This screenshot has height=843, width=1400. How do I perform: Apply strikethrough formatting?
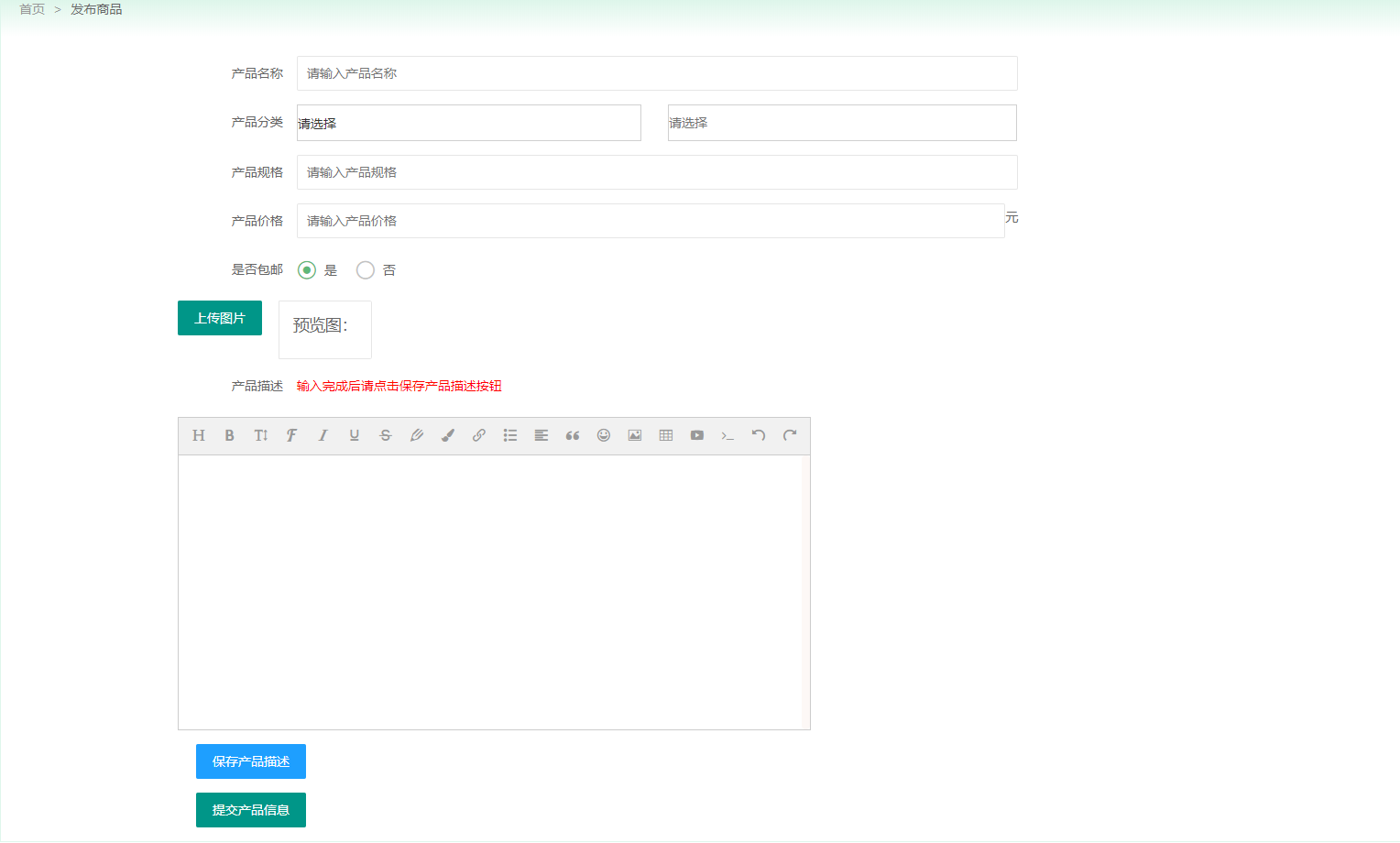click(x=386, y=435)
